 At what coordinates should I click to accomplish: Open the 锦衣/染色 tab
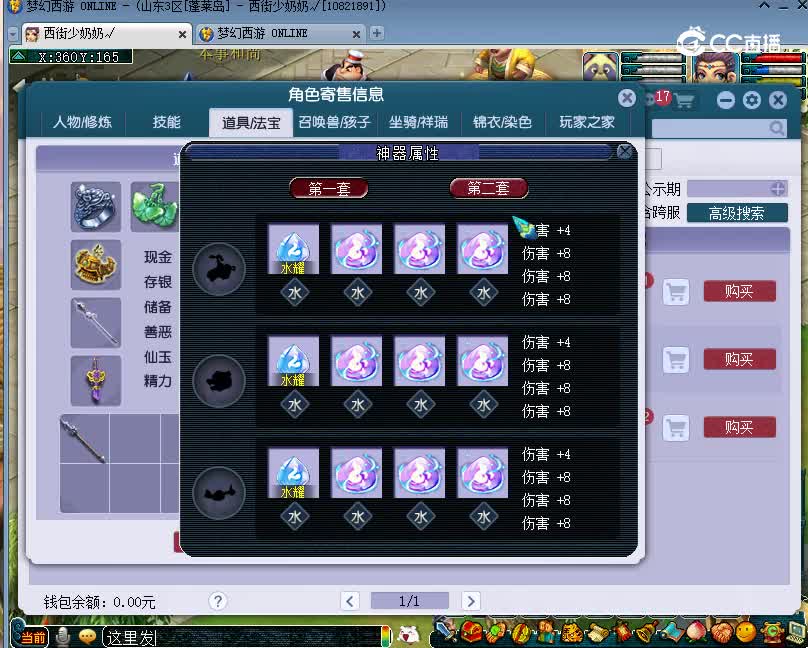[502, 122]
